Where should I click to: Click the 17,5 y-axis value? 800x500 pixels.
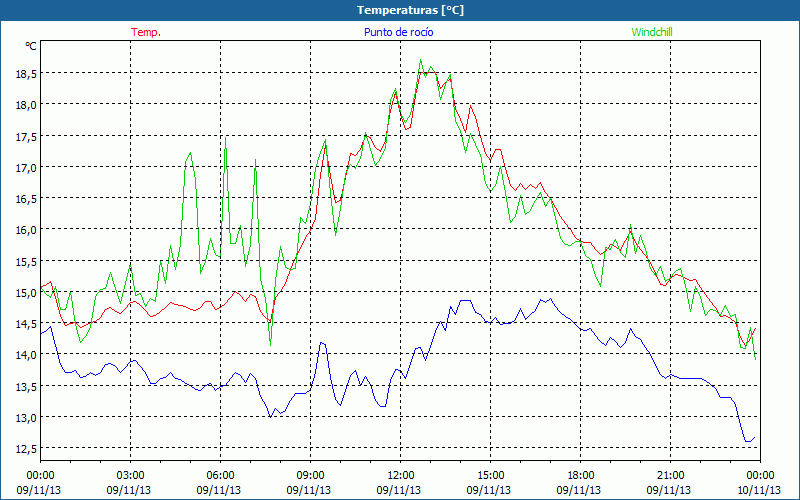26,136
